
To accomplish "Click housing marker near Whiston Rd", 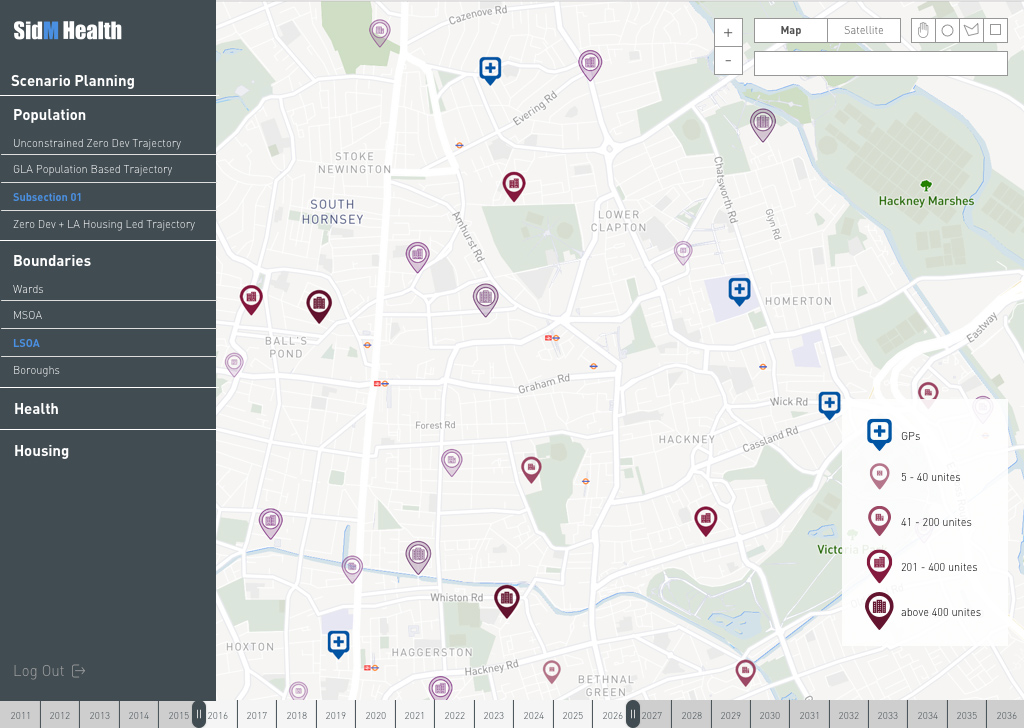I will 507,599.
